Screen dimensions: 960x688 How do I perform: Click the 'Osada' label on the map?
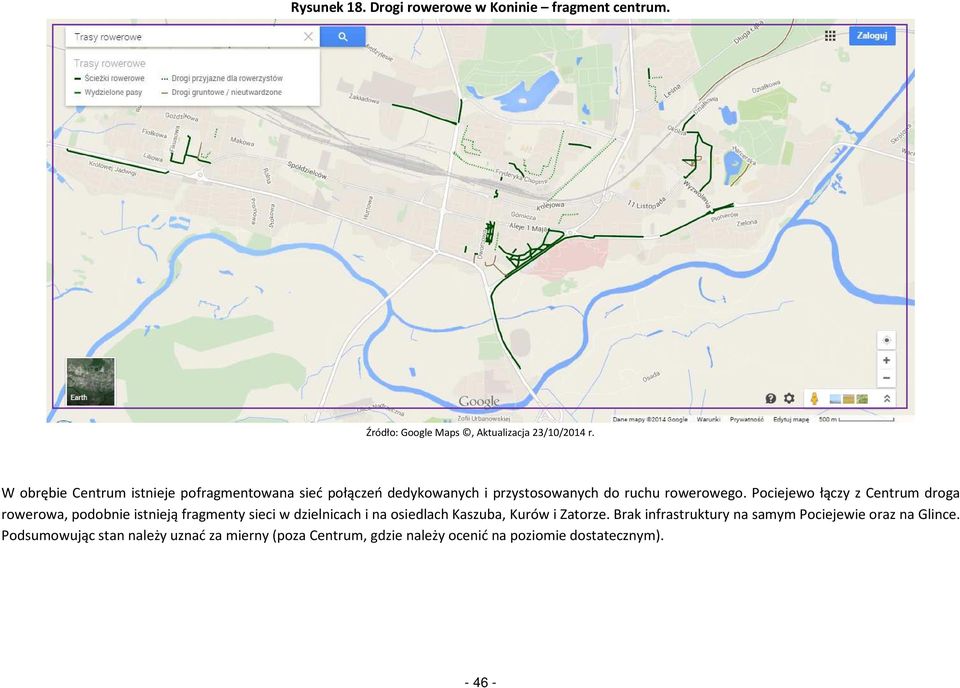(651, 376)
